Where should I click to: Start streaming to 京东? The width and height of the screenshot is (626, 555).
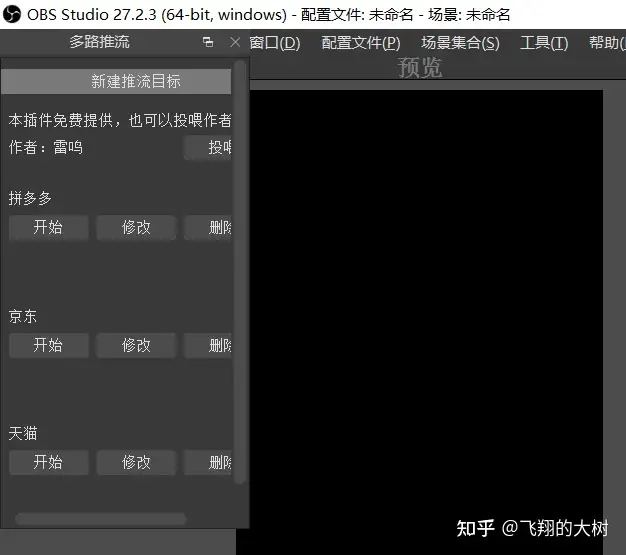click(x=49, y=345)
